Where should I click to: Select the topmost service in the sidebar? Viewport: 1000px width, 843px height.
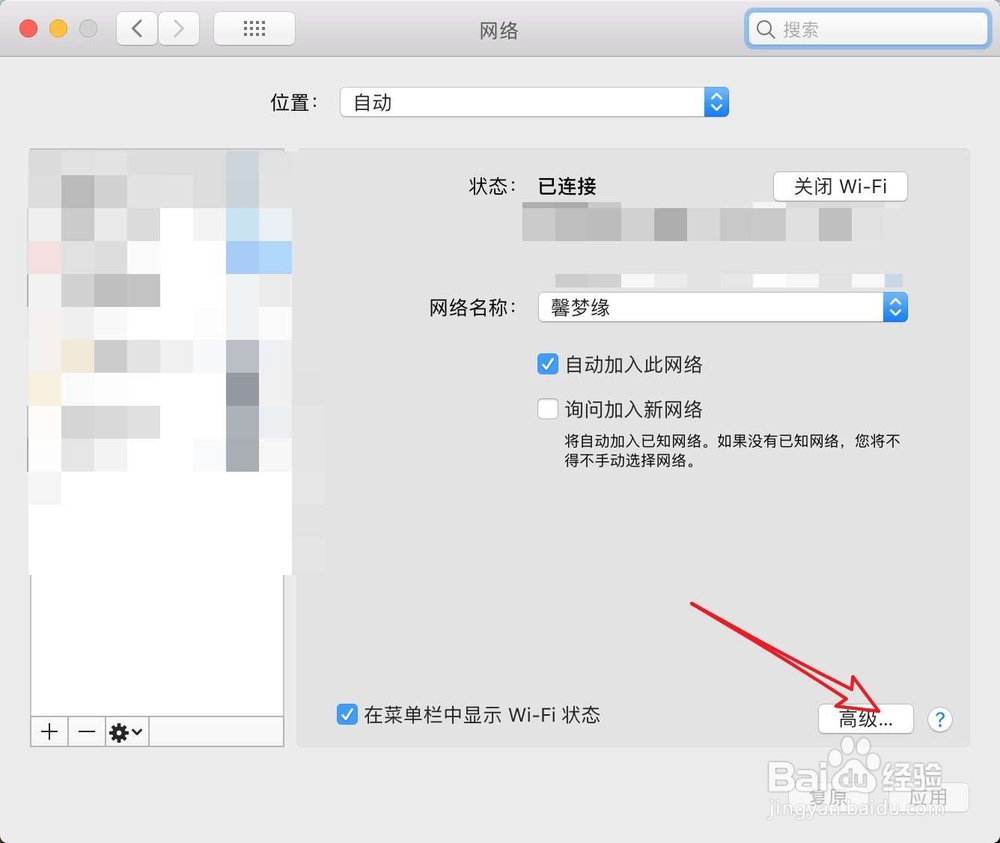pyautogui.click(x=157, y=170)
